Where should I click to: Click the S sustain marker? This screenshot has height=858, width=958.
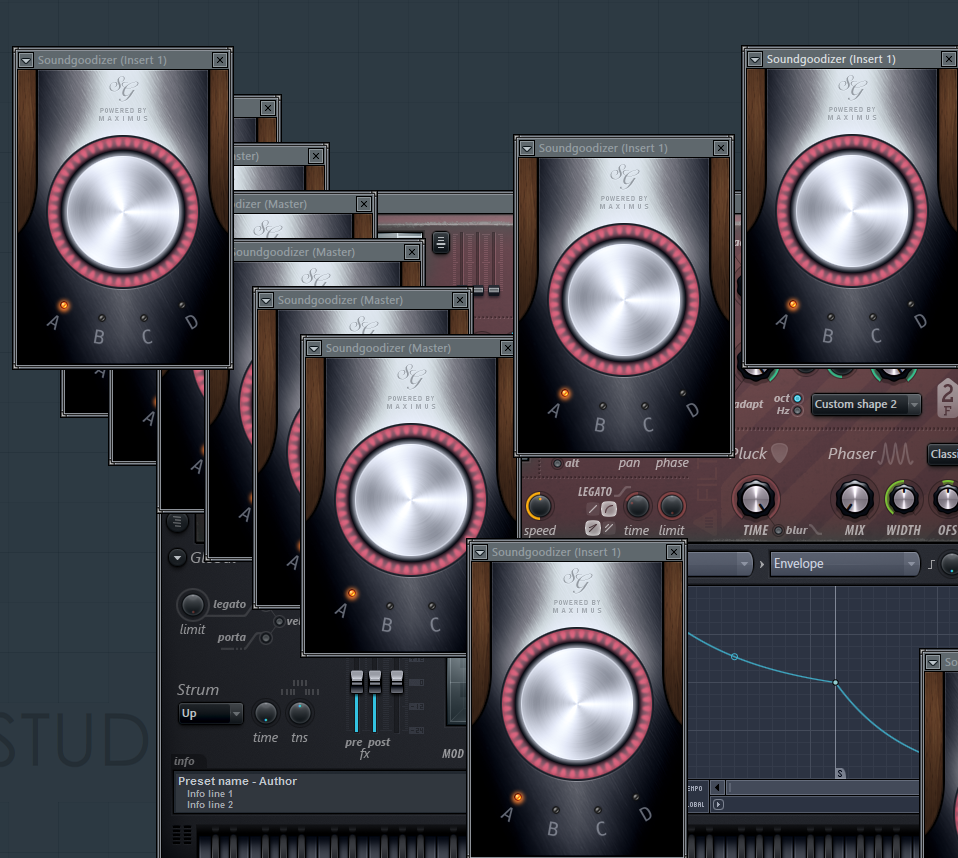click(840, 774)
